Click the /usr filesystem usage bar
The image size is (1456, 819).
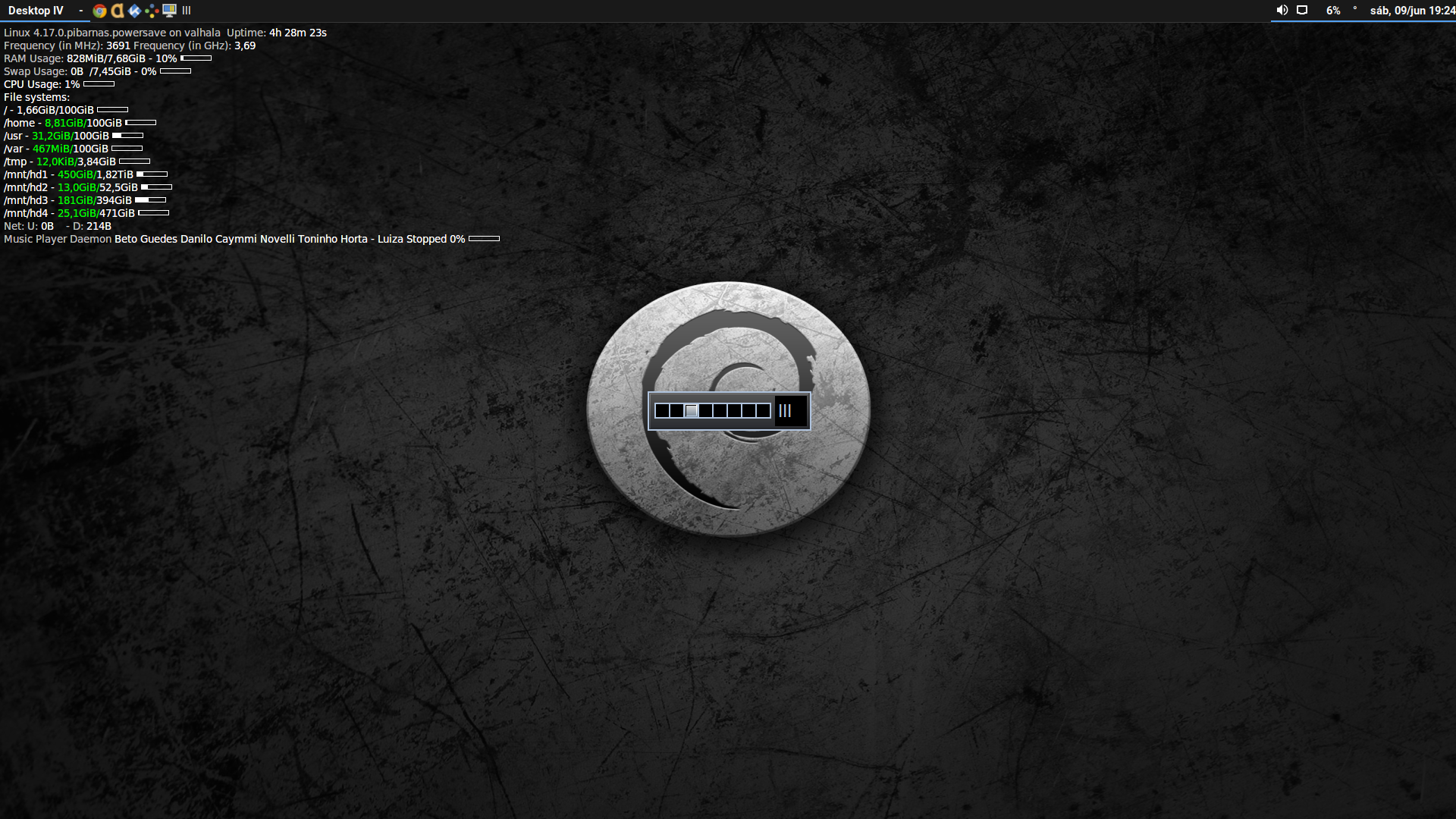[127, 136]
